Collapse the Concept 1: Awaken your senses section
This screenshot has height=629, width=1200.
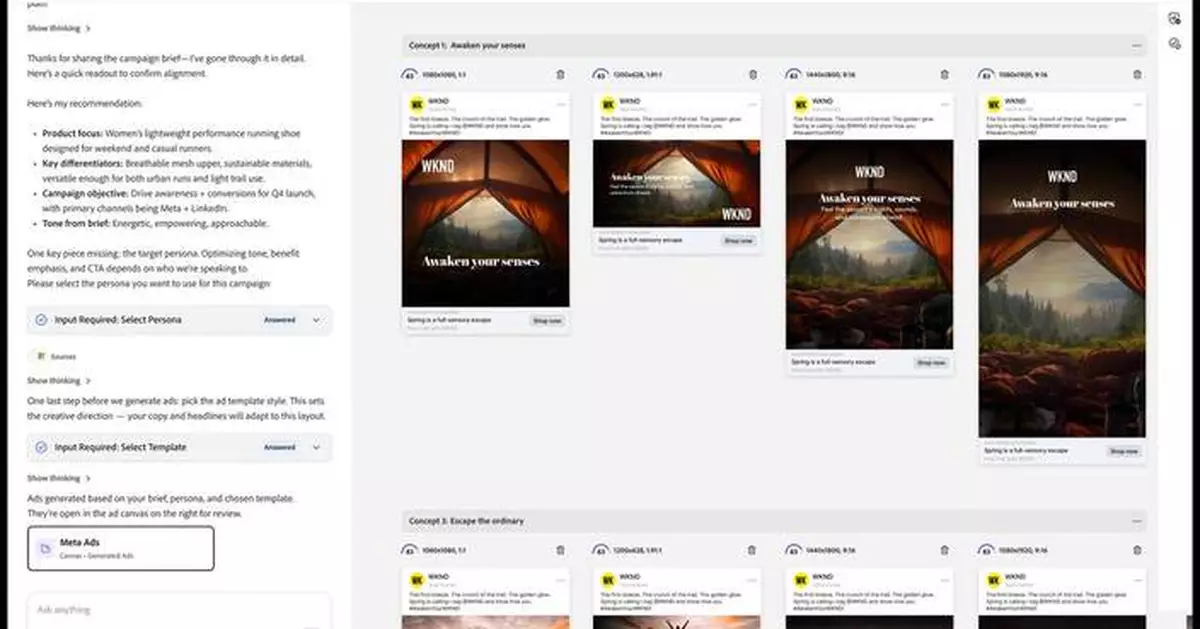1136,45
